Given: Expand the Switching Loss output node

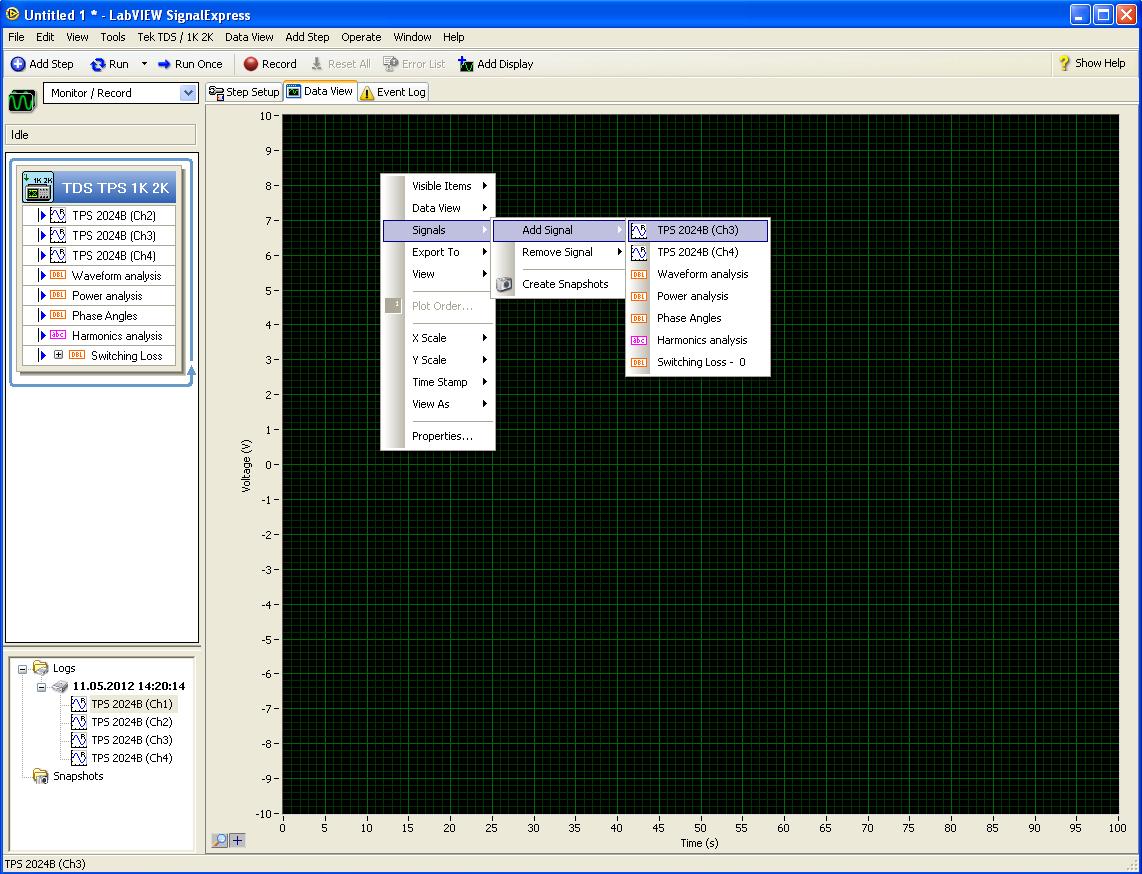Looking at the screenshot, I should (x=59, y=355).
